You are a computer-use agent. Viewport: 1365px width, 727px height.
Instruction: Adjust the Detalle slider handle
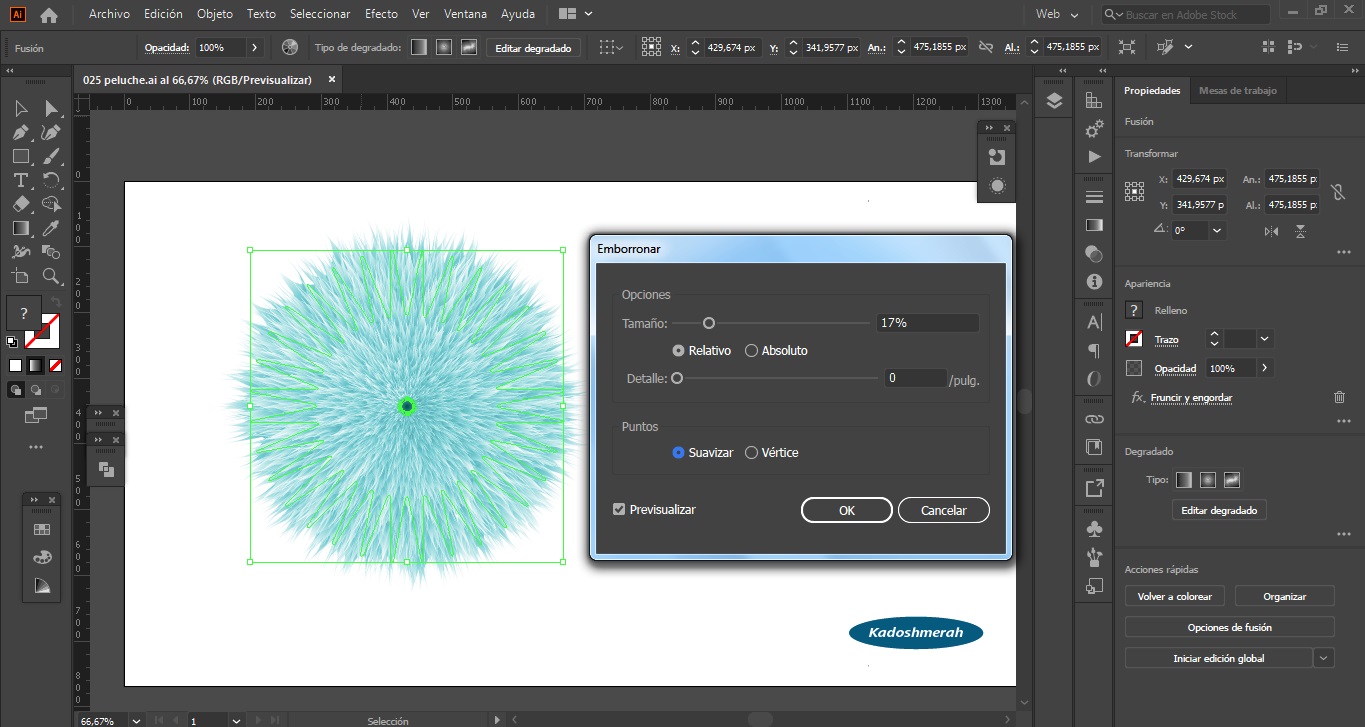click(677, 378)
